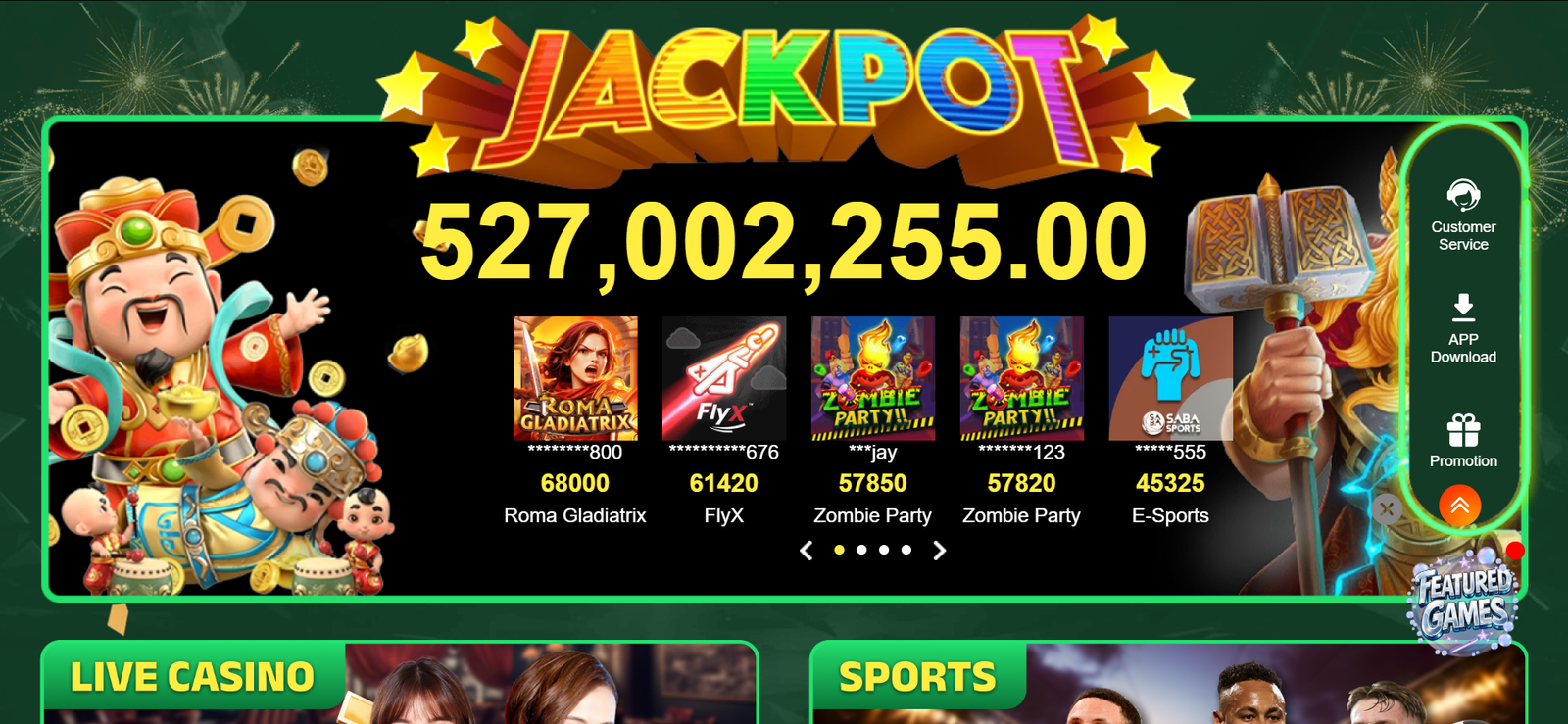The width and height of the screenshot is (1568, 724).
Task: Open the Promotion gift box icon
Action: pos(1463,430)
